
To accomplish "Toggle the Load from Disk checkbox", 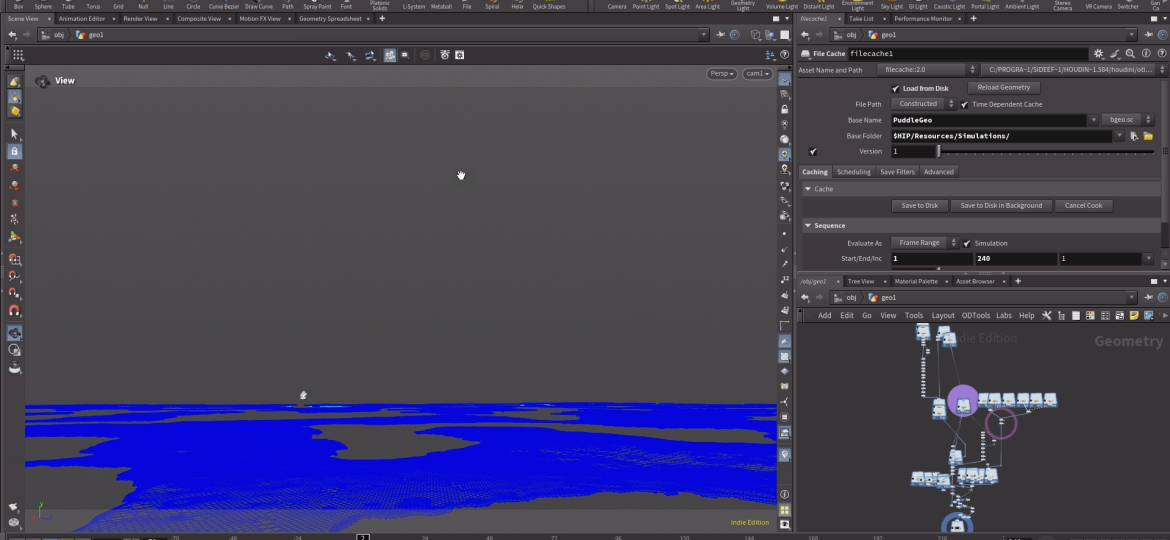I will point(896,88).
